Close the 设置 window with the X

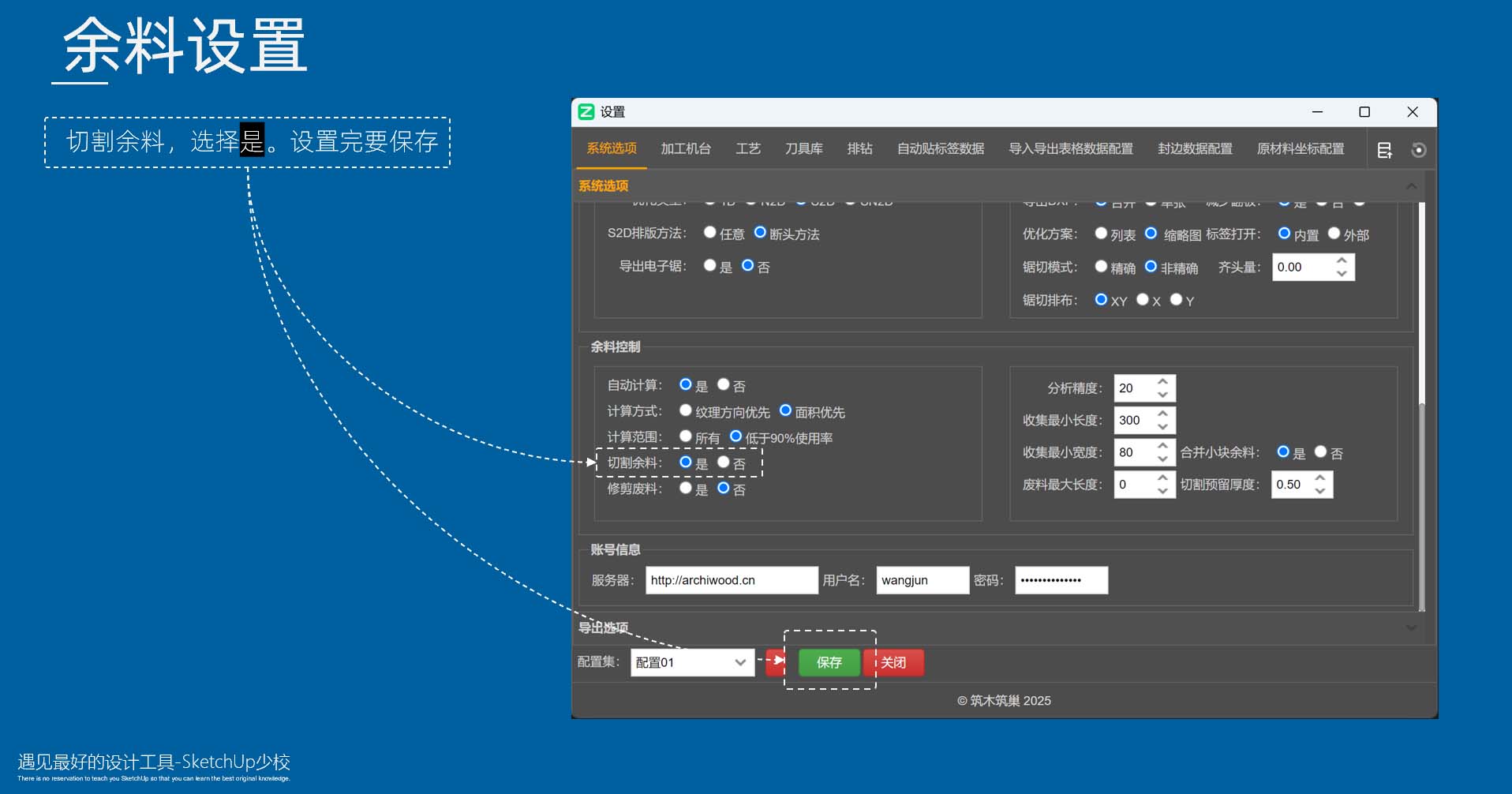[1412, 112]
